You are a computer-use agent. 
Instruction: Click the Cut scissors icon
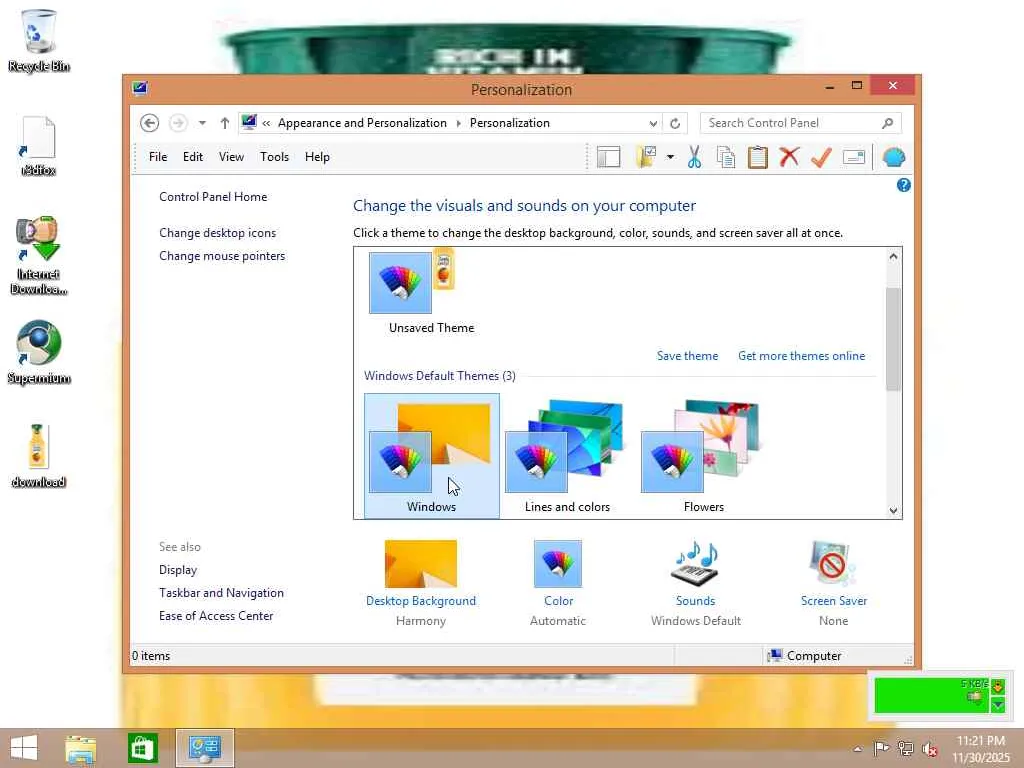(x=694, y=157)
